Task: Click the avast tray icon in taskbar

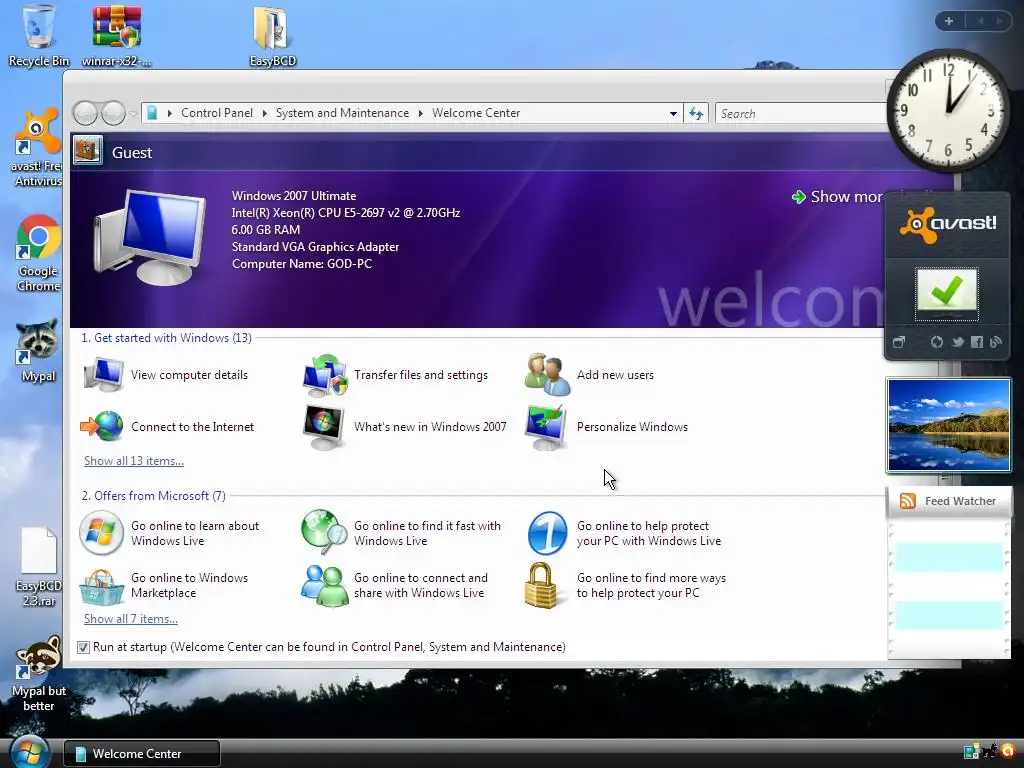Action: click(x=1009, y=751)
